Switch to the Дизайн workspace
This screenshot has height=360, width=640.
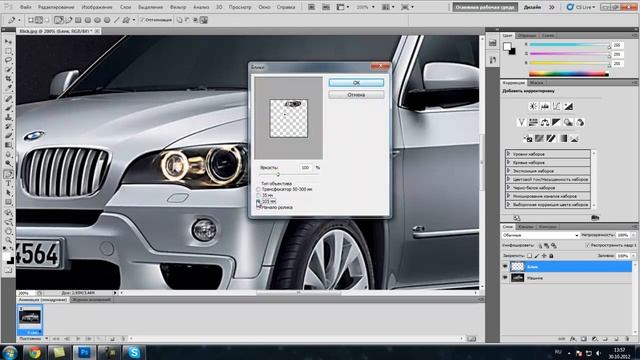point(532,7)
